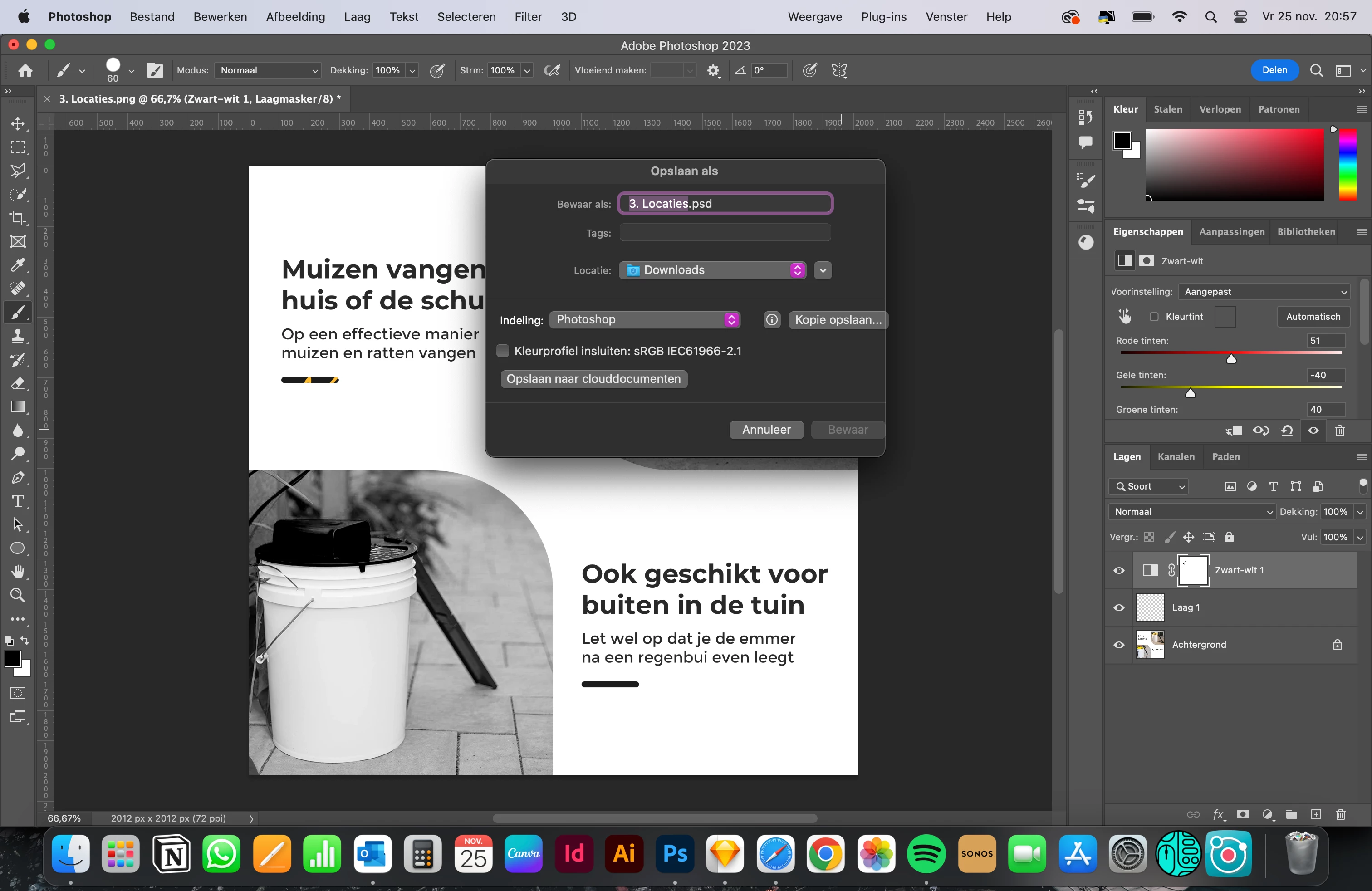
Task: Select the Eyedropper tool
Action: 18,265
